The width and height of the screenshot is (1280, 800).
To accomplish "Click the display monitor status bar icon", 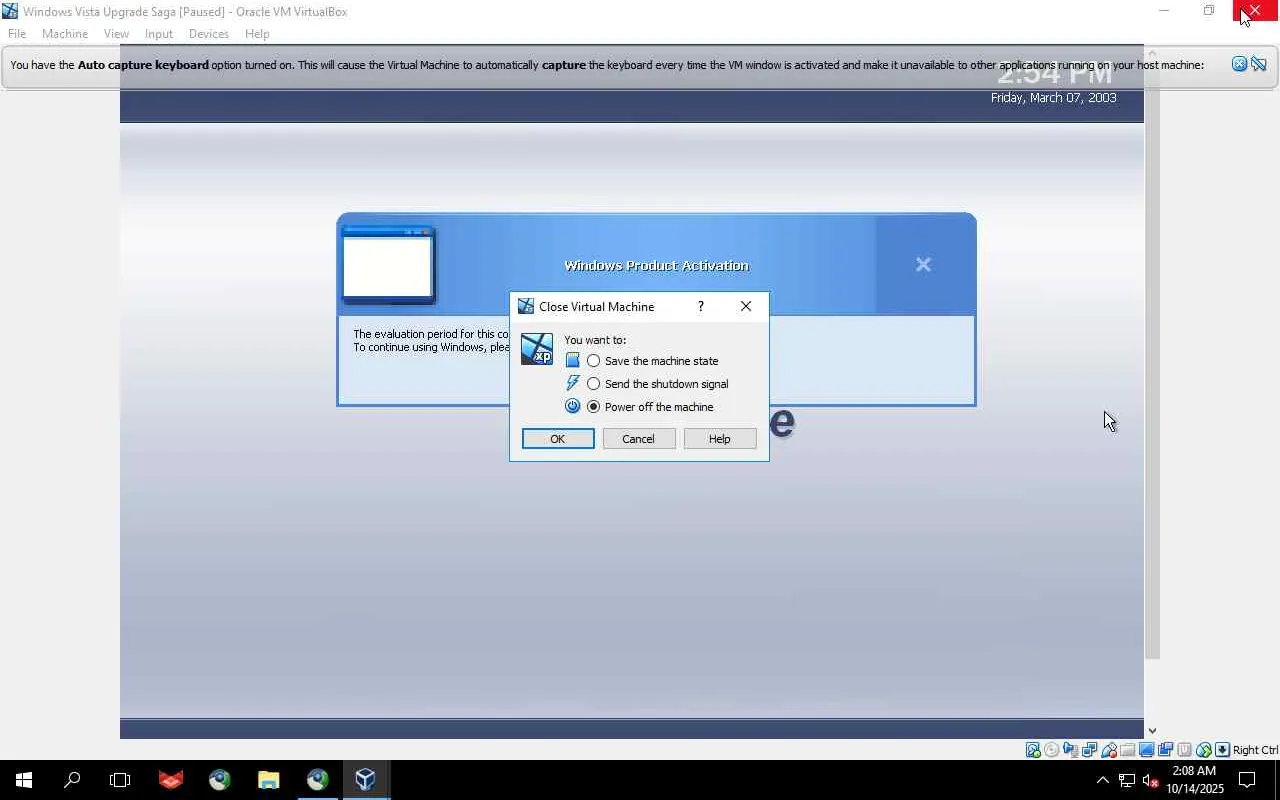I will (x=1147, y=750).
